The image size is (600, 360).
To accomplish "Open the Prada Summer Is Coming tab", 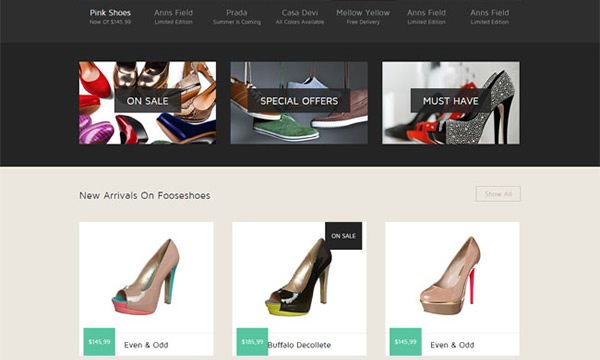I will [236, 17].
